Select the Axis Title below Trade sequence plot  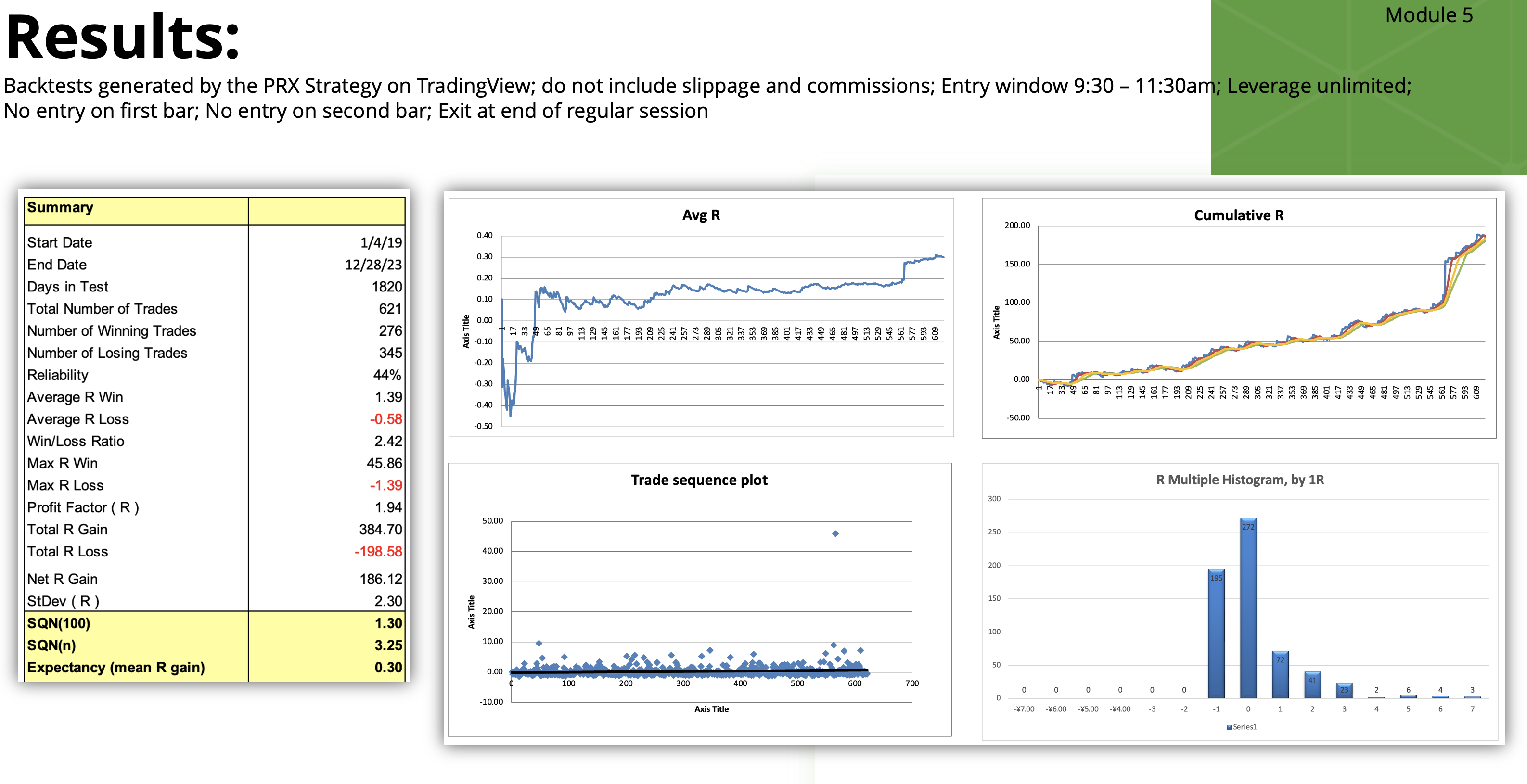tap(711, 709)
